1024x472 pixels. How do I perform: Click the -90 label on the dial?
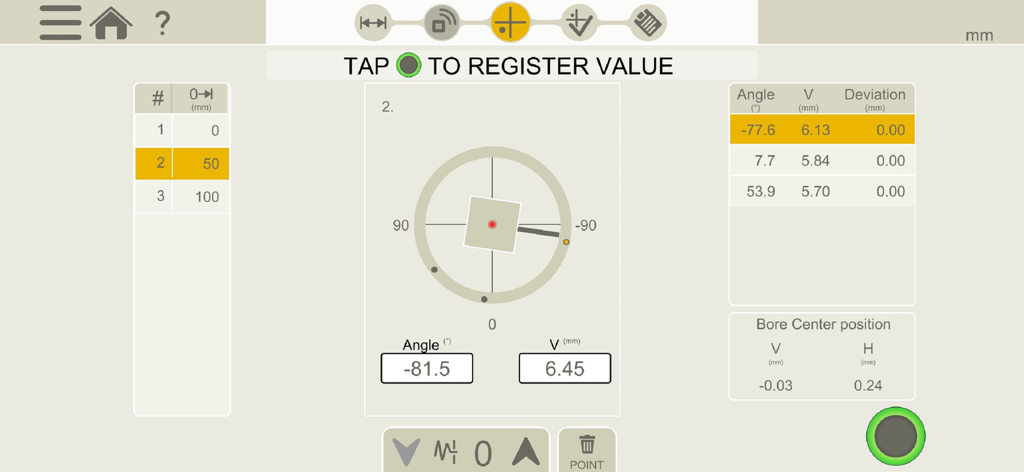(586, 226)
